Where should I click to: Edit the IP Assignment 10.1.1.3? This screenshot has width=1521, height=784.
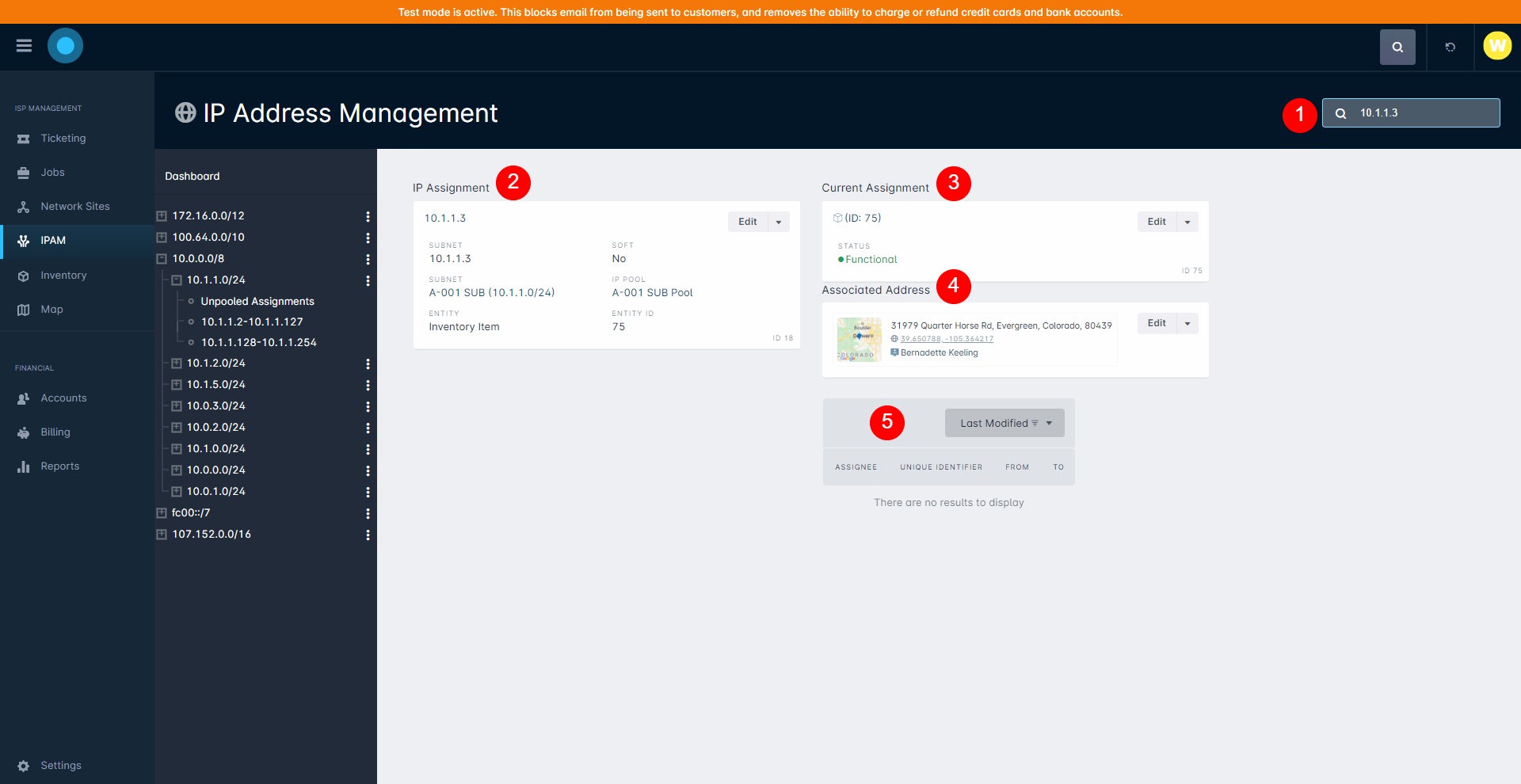(748, 222)
